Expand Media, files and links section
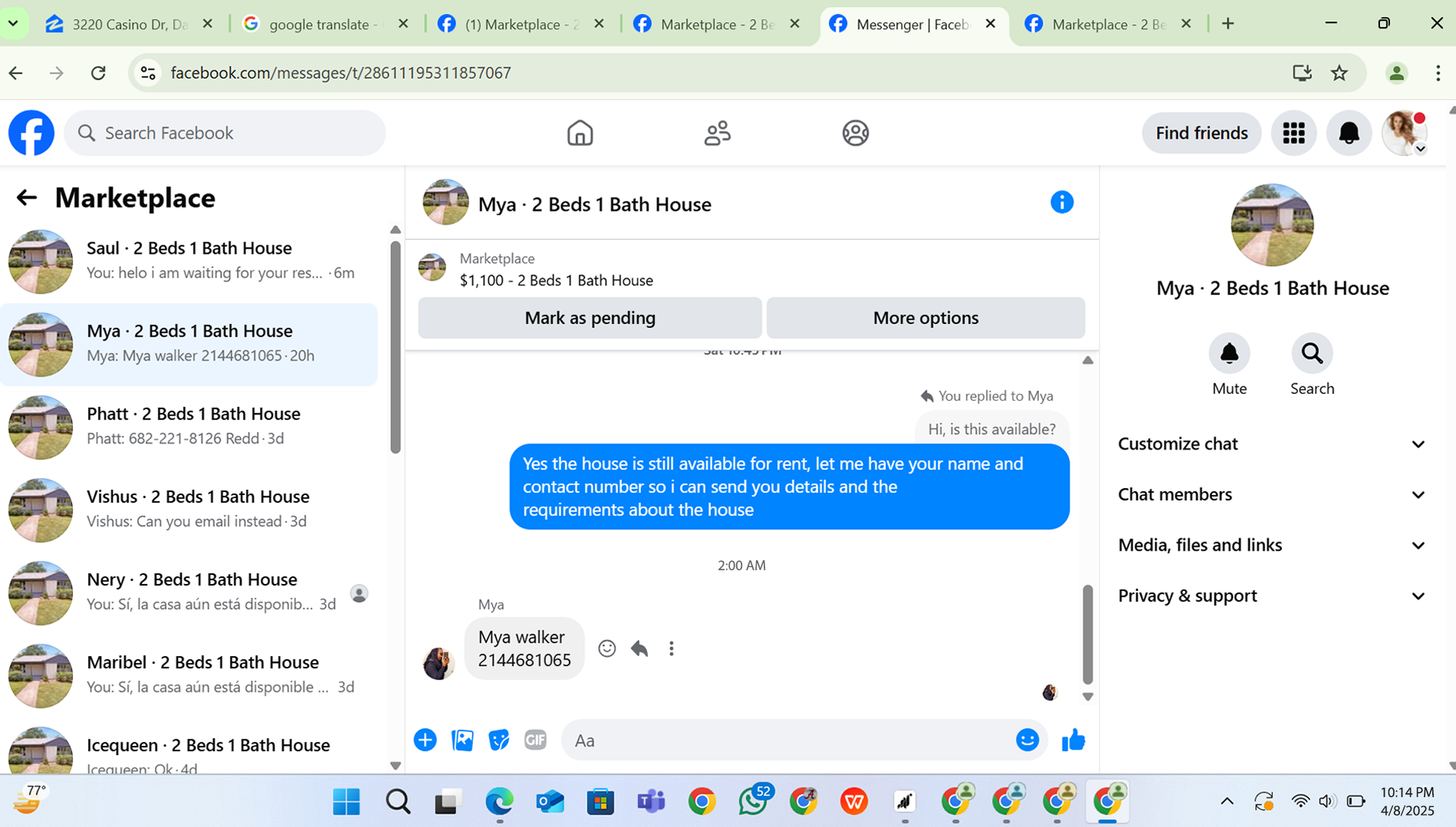This screenshot has height=827, width=1456. coord(1271,545)
